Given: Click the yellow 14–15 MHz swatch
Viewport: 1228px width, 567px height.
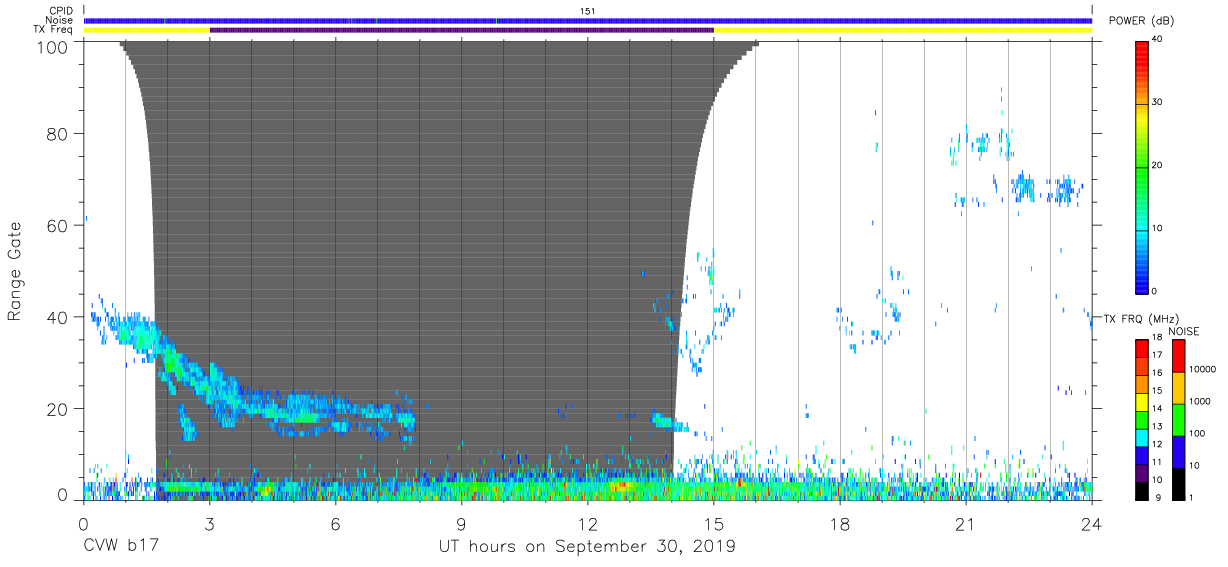Looking at the screenshot, I should pyautogui.click(x=1142, y=402).
